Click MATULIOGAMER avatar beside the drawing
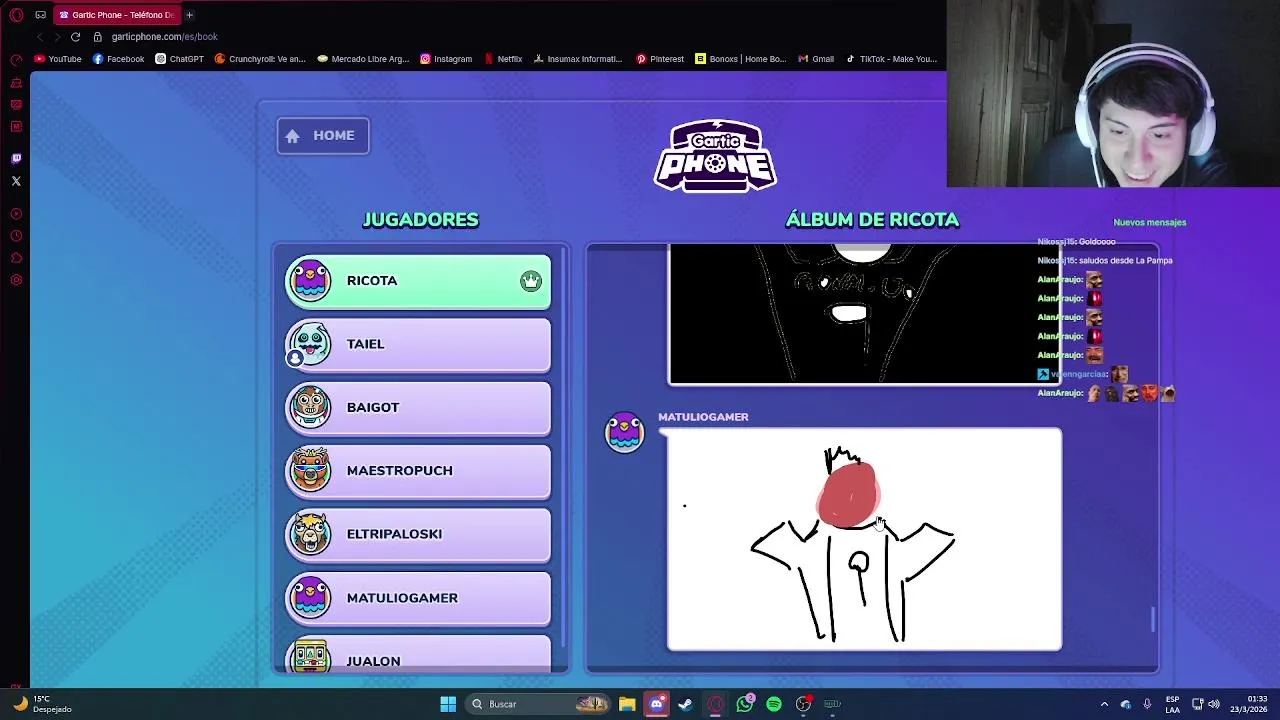 click(x=625, y=433)
